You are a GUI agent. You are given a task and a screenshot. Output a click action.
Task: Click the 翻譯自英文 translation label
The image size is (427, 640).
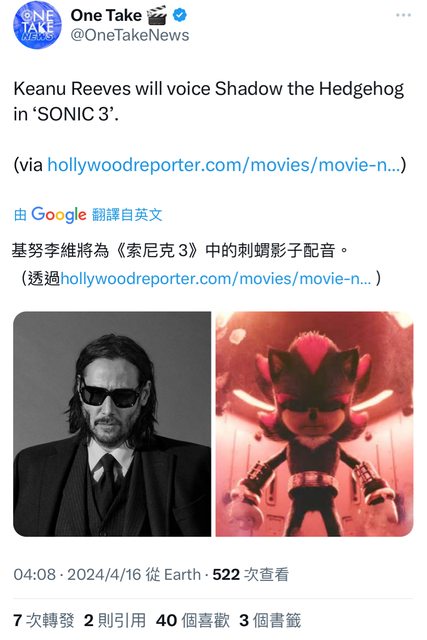pos(127,215)
